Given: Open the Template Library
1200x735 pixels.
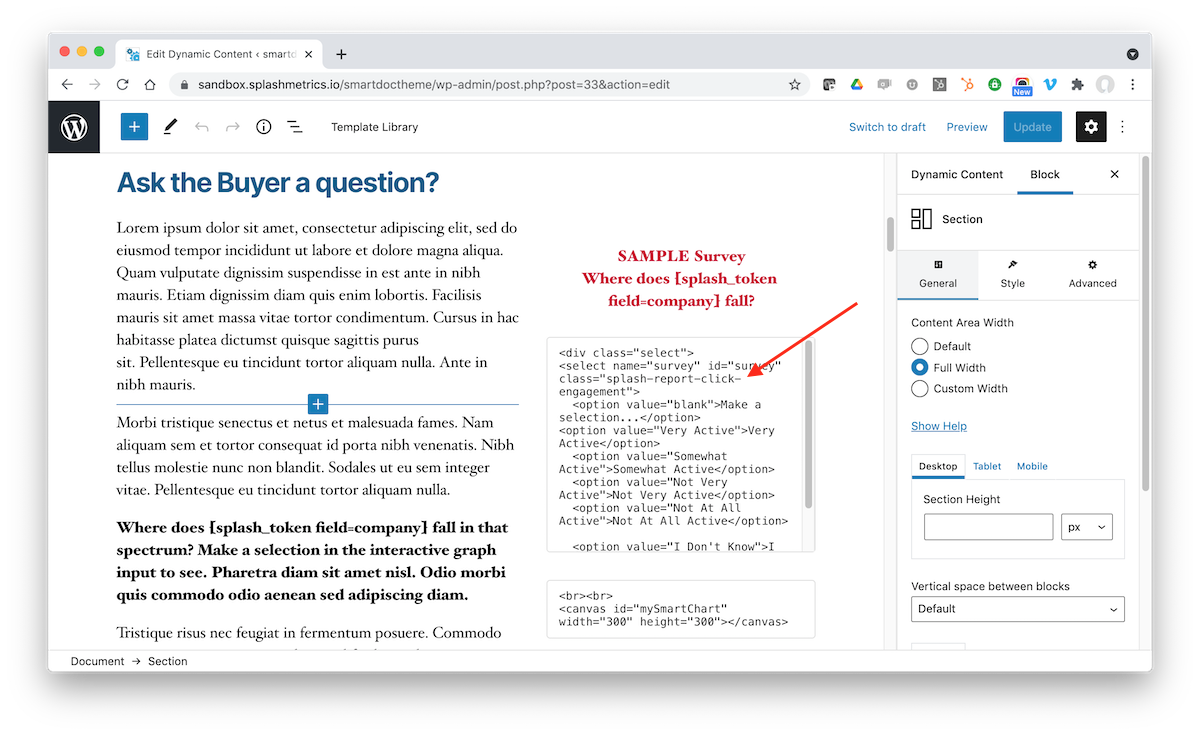Looking at the screenshot, I should [x=374, y=127].
